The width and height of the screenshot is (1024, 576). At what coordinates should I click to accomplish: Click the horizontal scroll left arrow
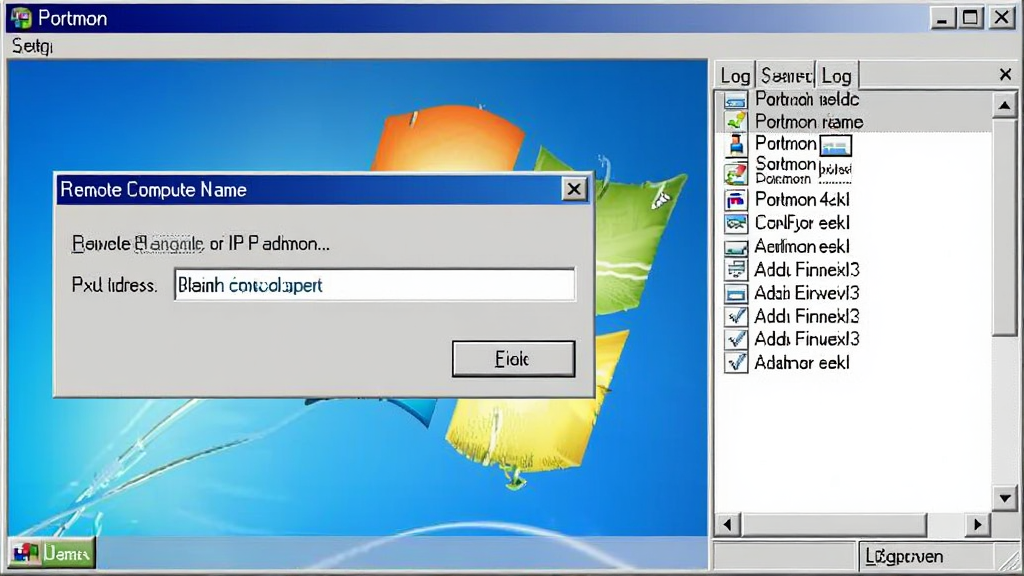pos(728,524)
